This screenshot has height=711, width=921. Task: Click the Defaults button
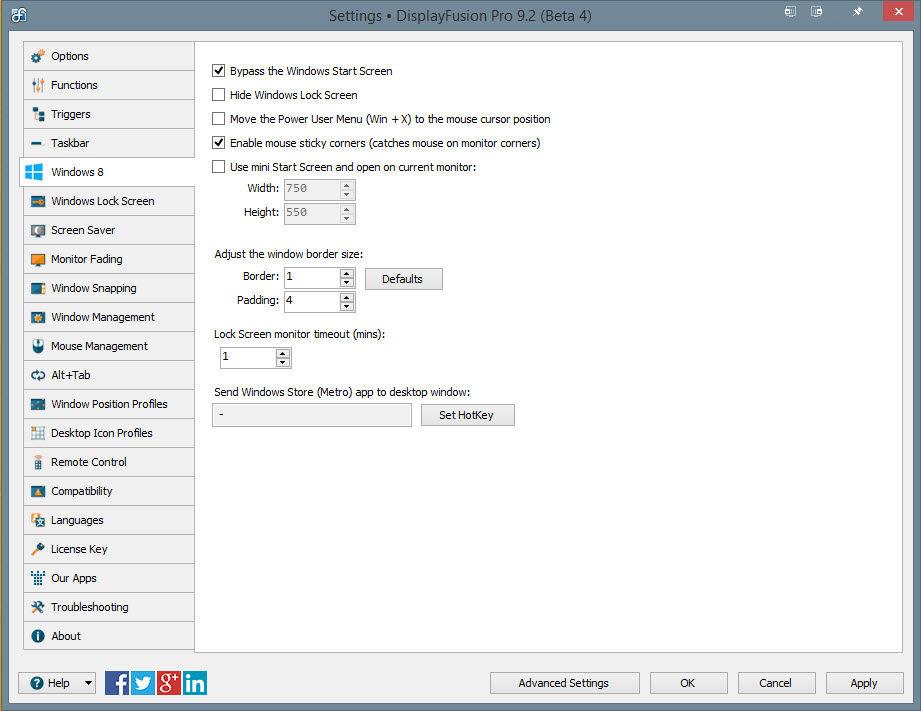click(404, 279)
